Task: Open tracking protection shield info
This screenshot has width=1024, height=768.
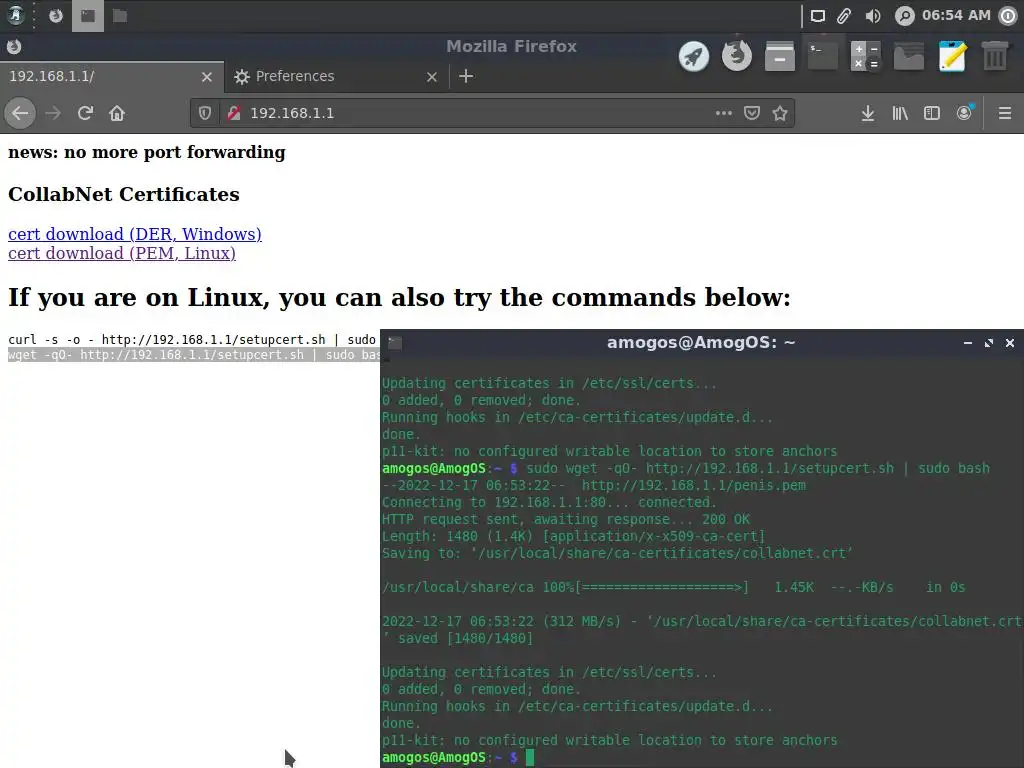Action: pyautogui.click(x=205, y=113)
